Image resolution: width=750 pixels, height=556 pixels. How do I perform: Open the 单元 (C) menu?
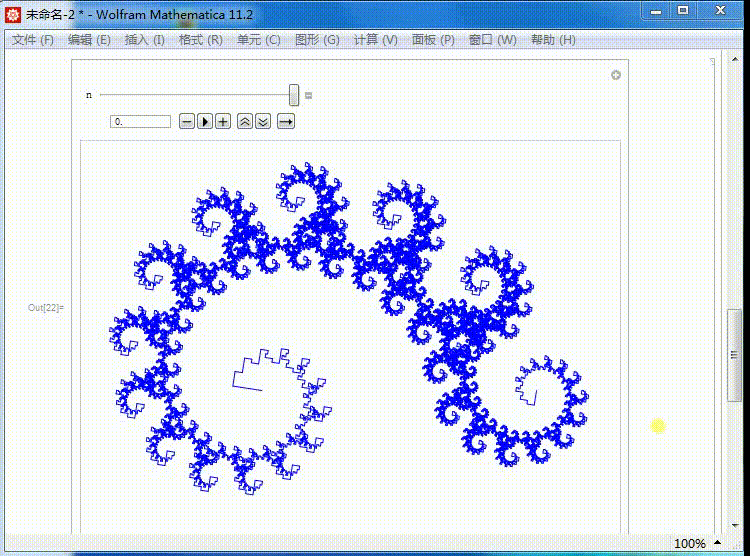coord(259,40)
